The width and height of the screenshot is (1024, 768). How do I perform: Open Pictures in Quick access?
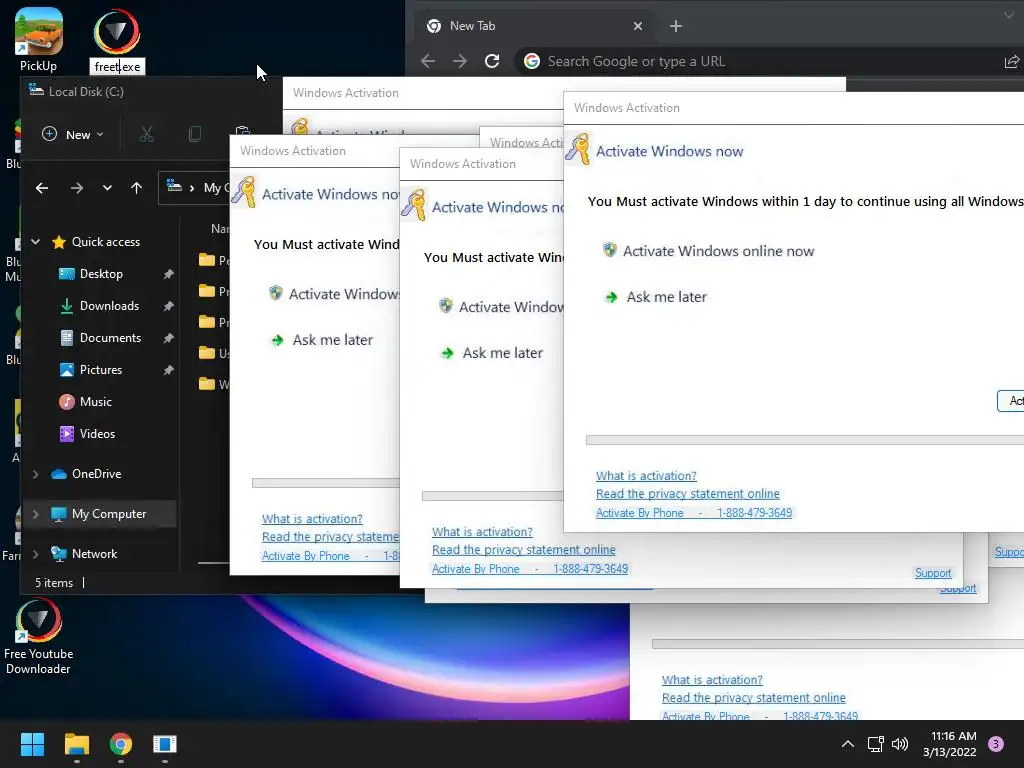tap(101, 370)
